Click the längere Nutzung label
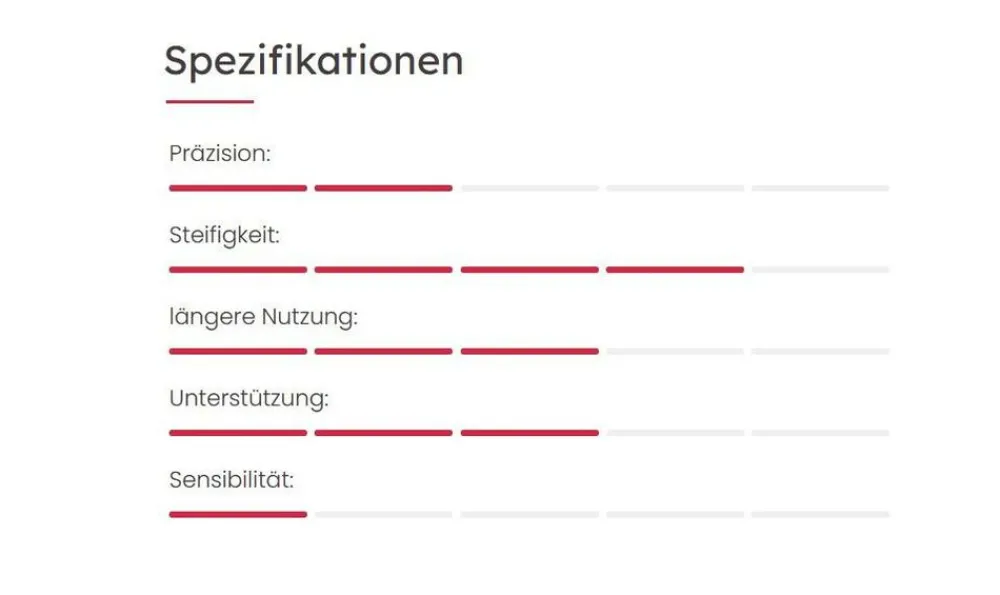The width and height of the screenshot is (1000, 595). pyautogui.click(x=263, y=317)
